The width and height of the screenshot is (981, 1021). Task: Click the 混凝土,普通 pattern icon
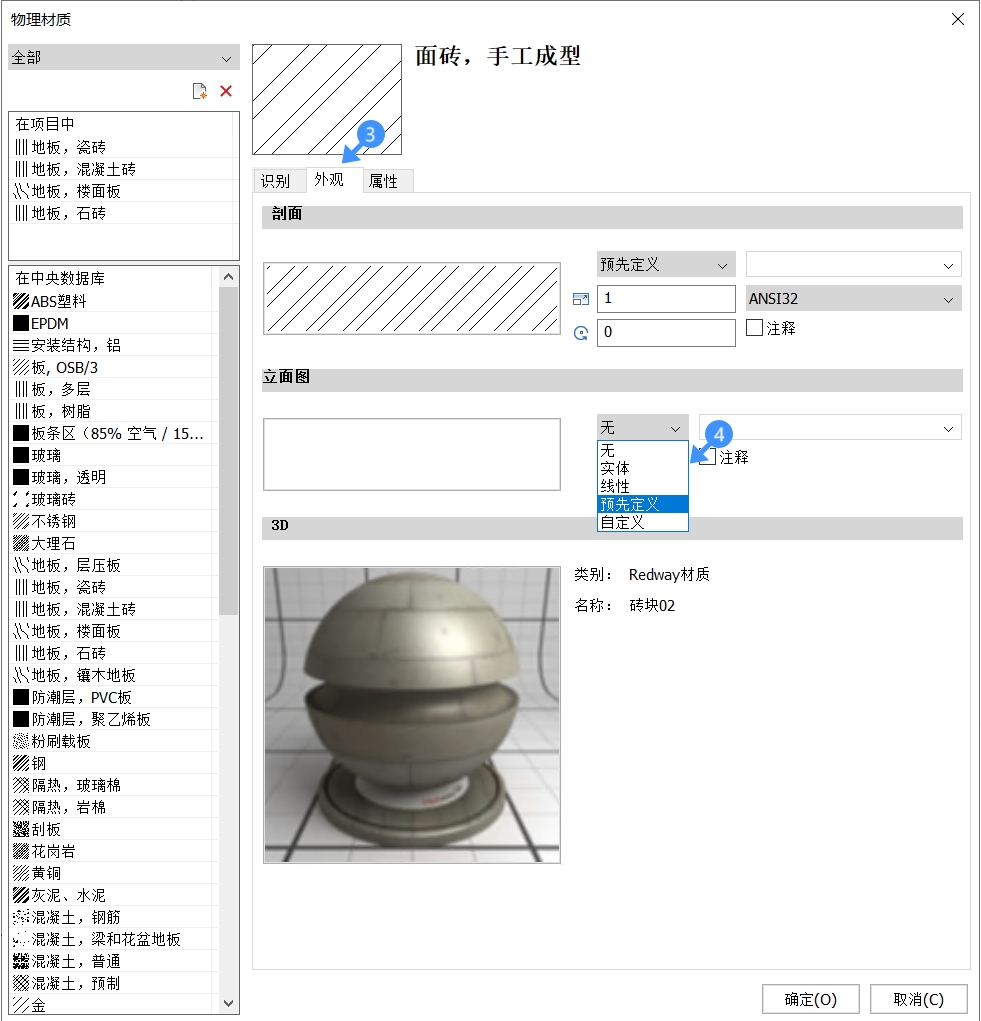pos(21,961)
